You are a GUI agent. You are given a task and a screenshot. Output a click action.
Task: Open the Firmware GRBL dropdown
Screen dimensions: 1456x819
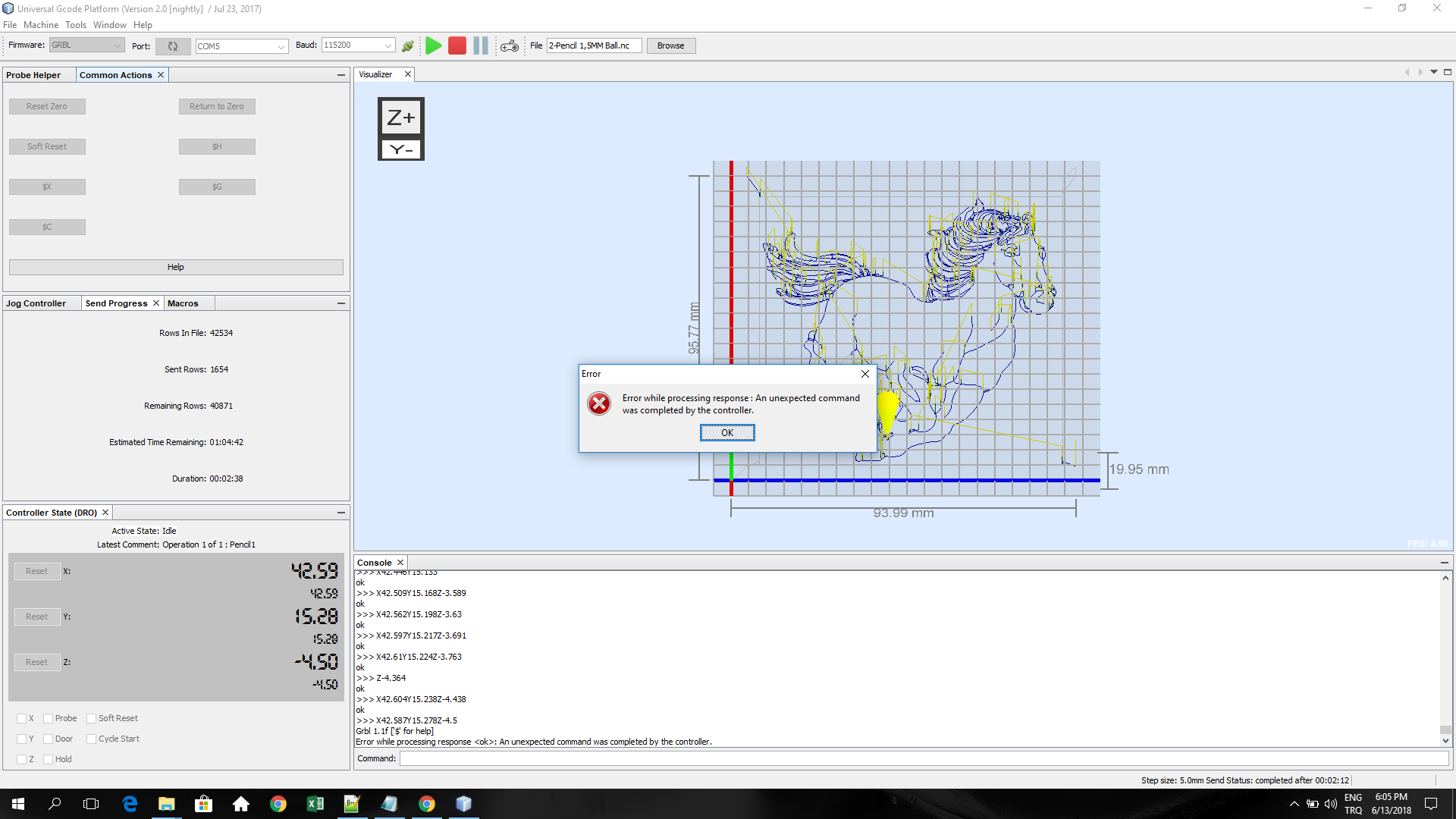pos(86,45)
